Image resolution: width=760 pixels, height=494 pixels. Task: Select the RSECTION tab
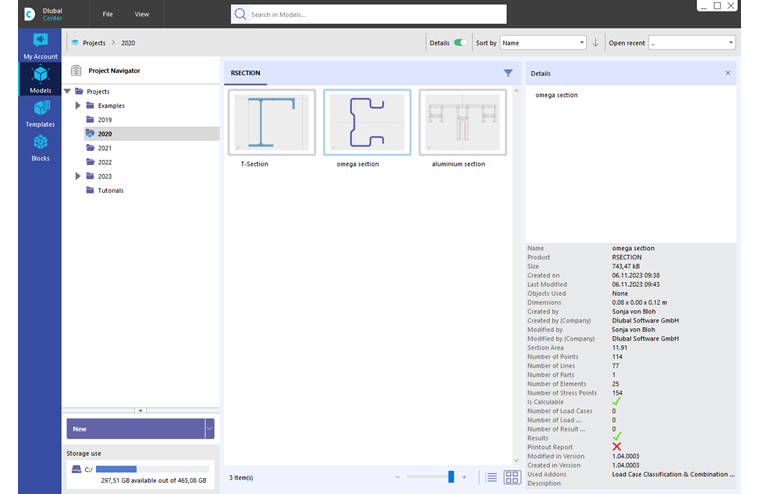[x=245, y=73]
